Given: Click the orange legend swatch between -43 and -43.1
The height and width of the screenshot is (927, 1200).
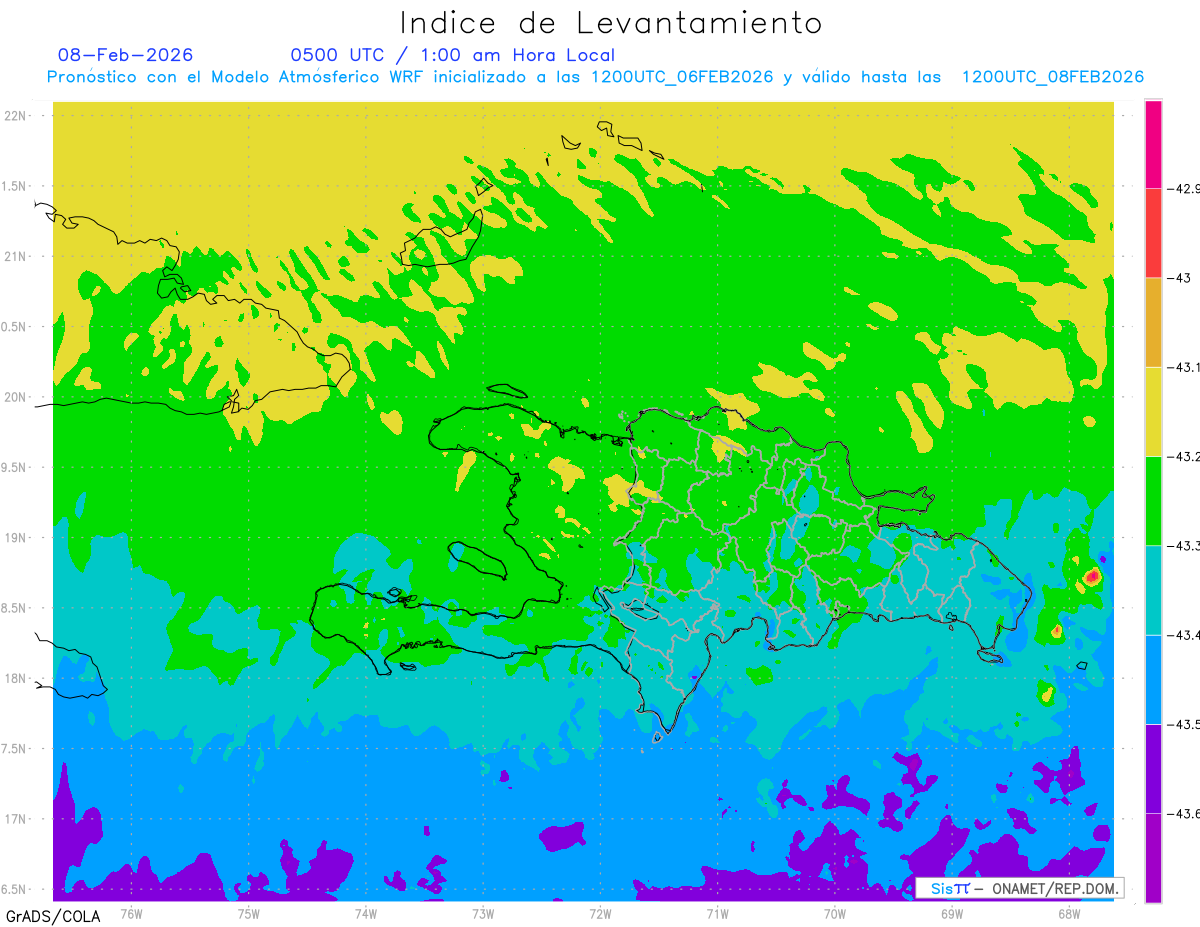Looking at the screenshot, I should coord(1153,322).
